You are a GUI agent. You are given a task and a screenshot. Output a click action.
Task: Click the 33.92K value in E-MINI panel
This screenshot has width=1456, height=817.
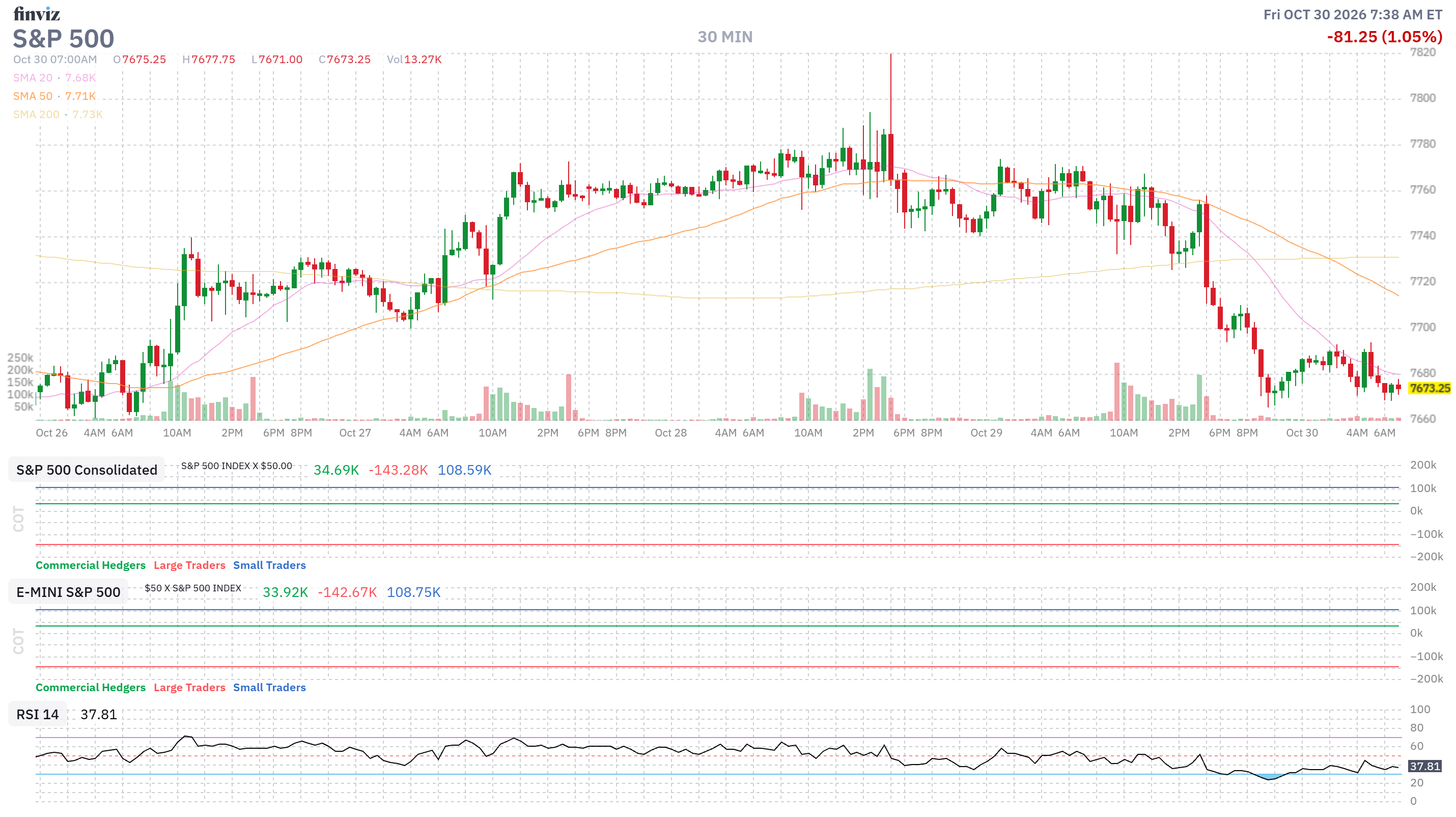click(x=286, y=592)
